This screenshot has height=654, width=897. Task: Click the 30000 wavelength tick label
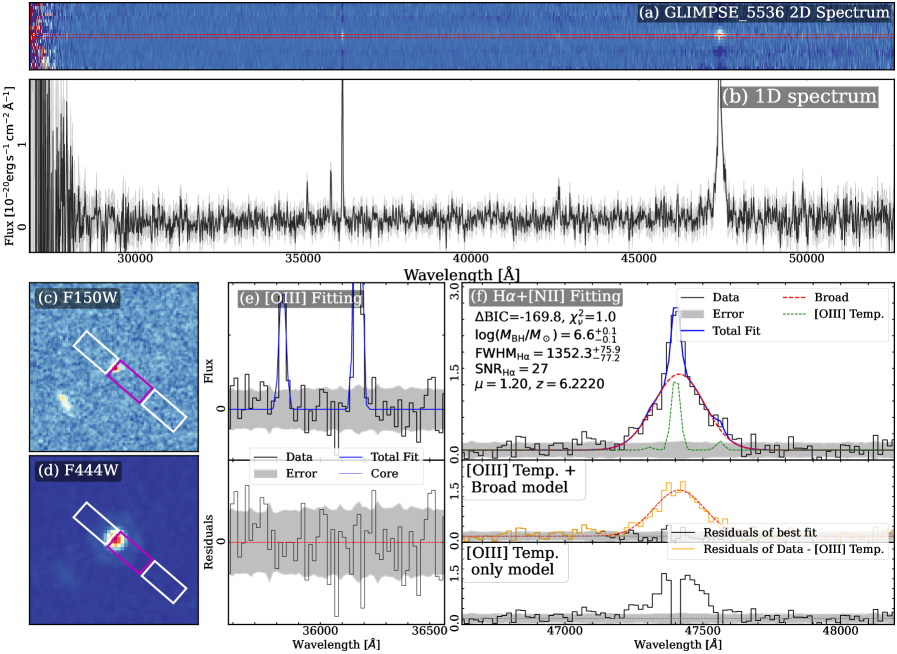(x=135, y=259)
